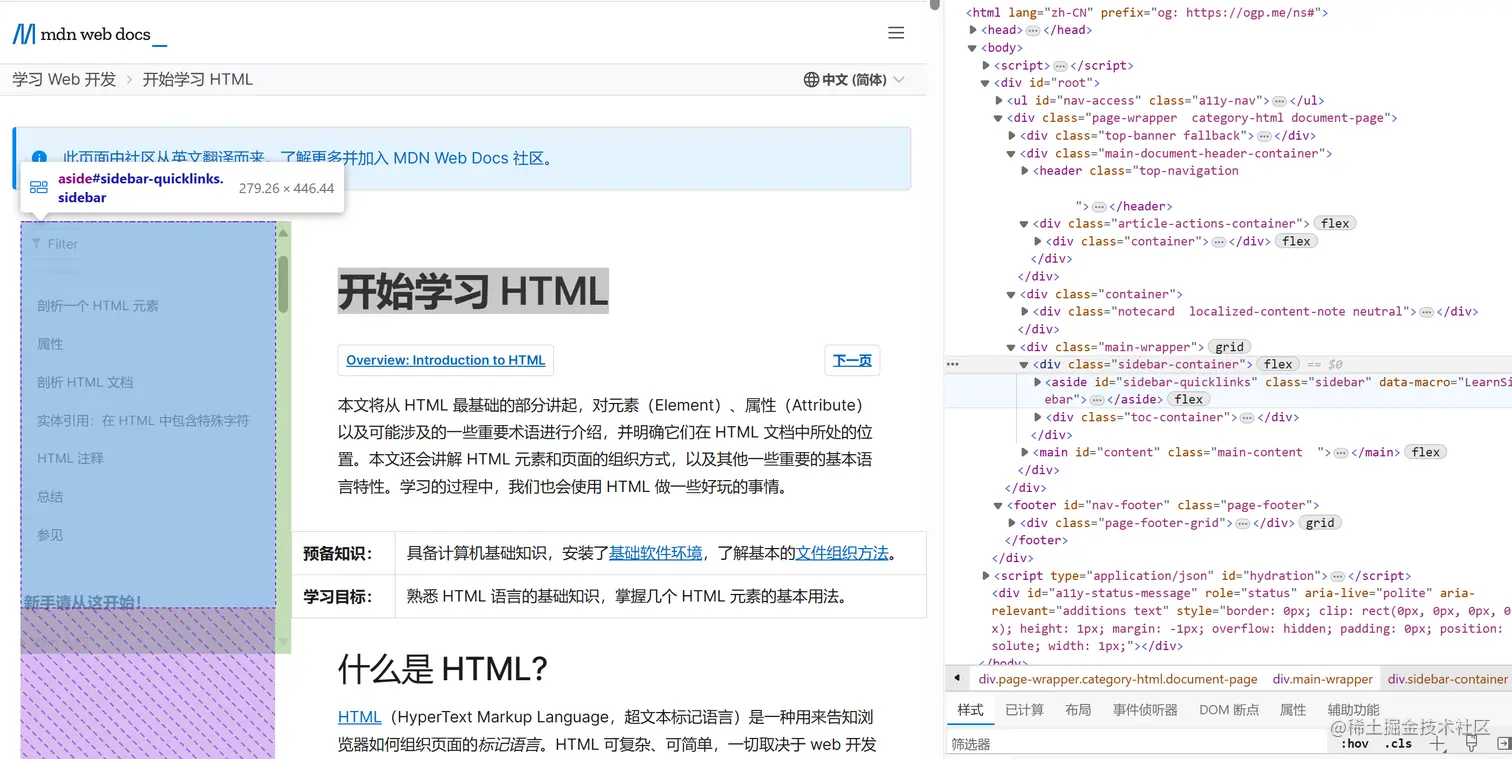Open the 布局 tab
The image size is (1512, 759).
coord(1078,710)
